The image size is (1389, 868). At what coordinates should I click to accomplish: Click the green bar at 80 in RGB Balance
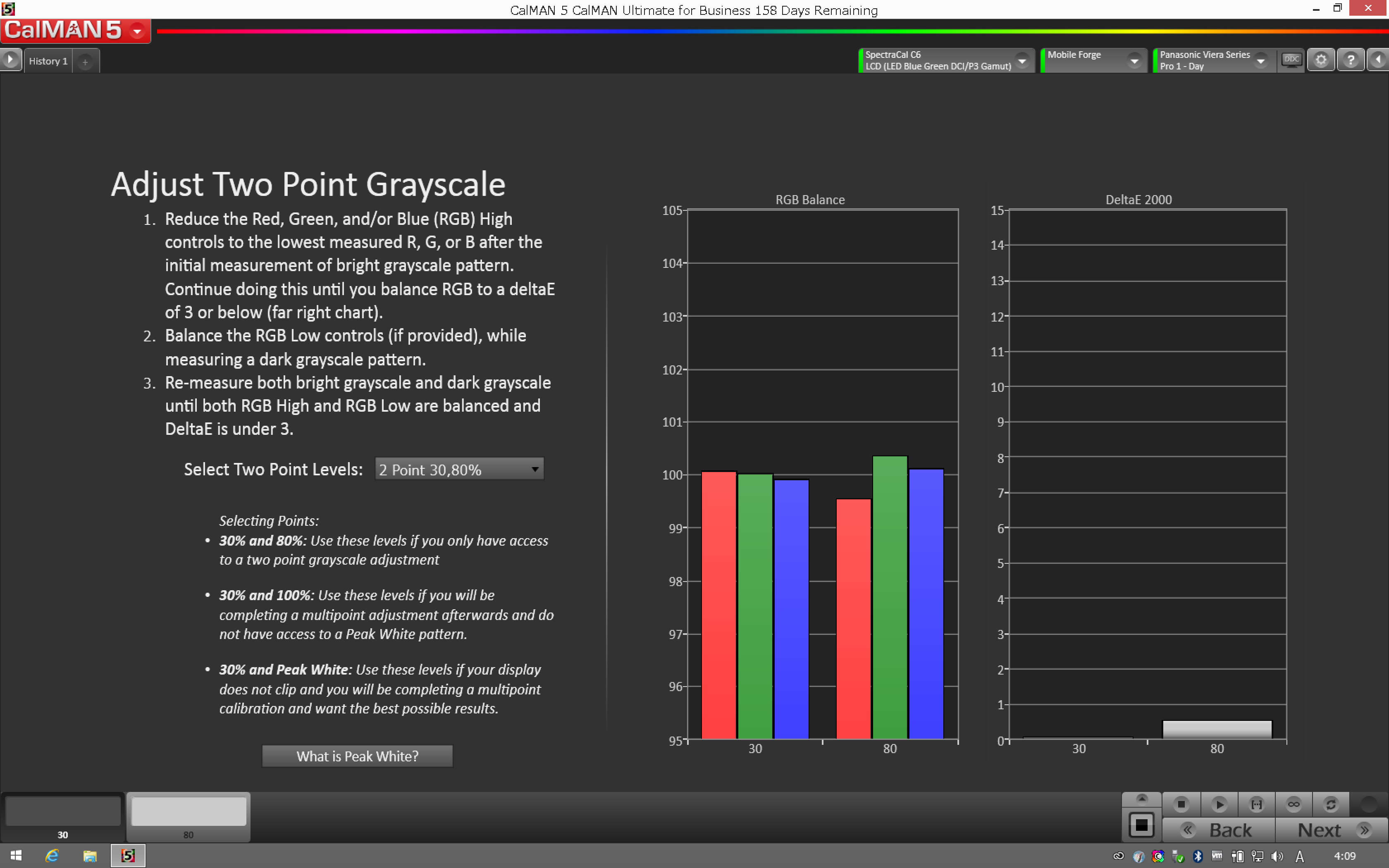(890, 597)
